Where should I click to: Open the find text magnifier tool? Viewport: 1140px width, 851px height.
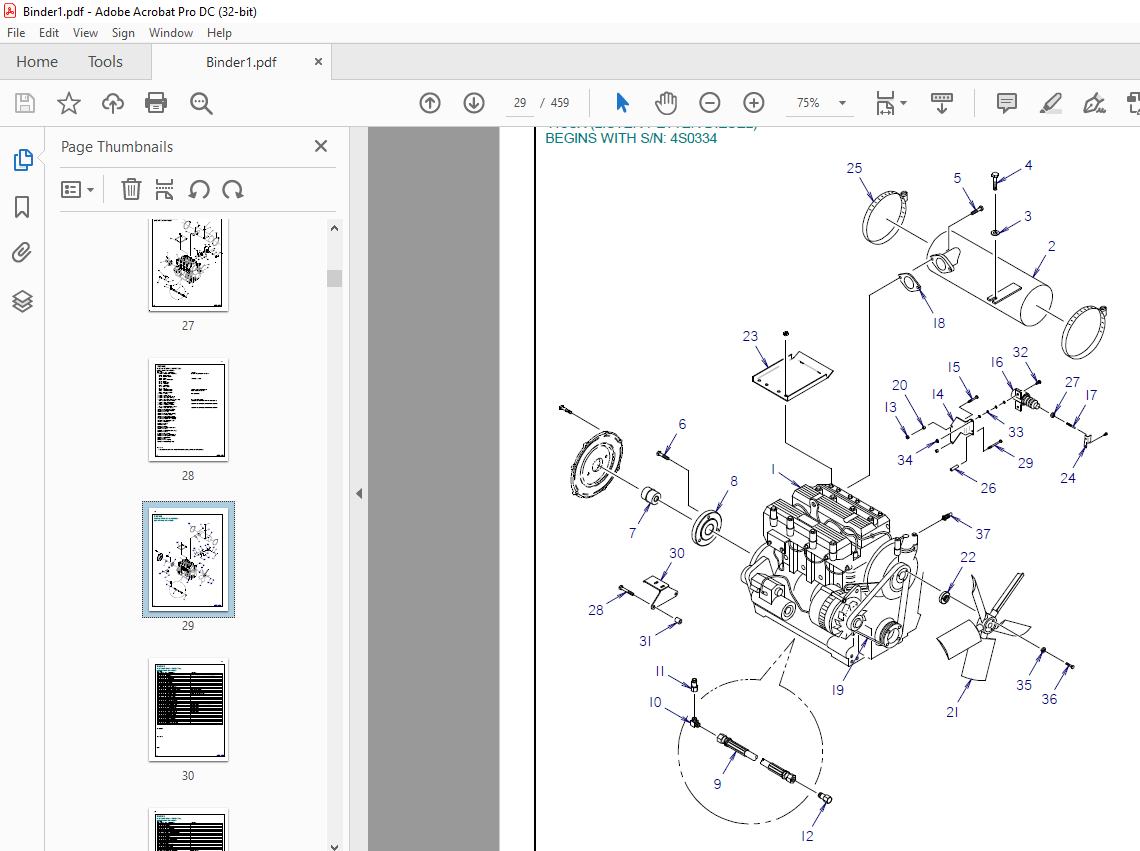[201, 103]
